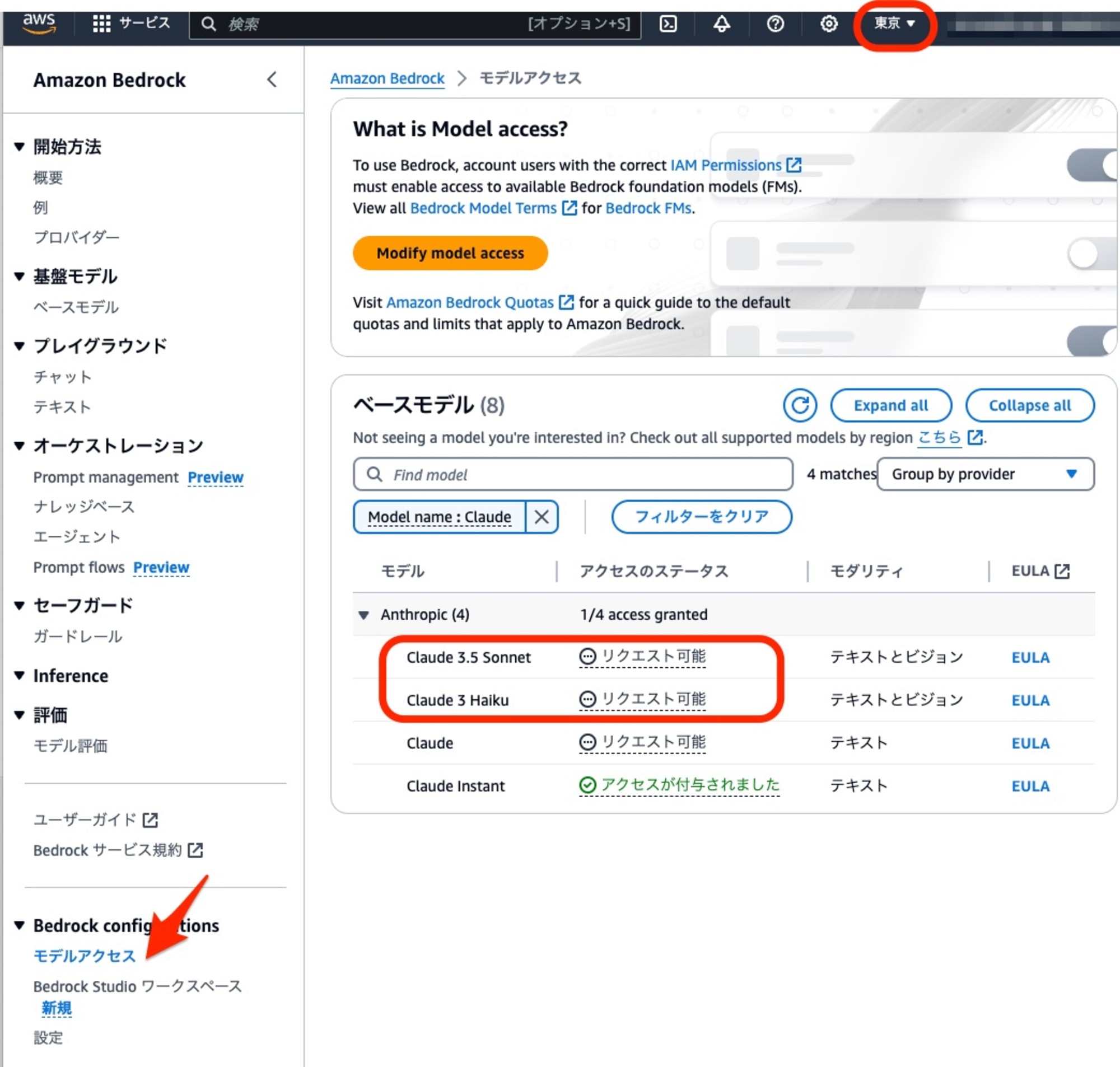Open the settings gear icon
This screenshot has width=1120, height=1067.
(828, 24)
